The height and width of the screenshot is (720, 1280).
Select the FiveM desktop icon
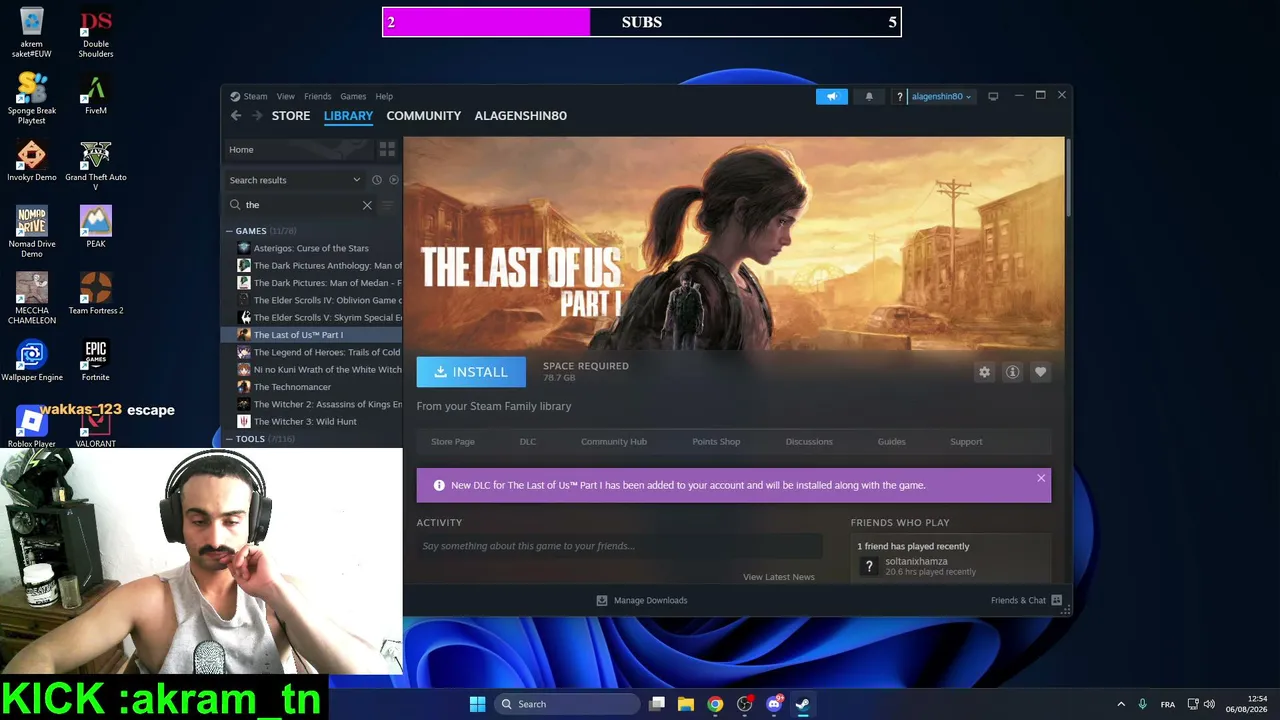click(x=96, y=96)
